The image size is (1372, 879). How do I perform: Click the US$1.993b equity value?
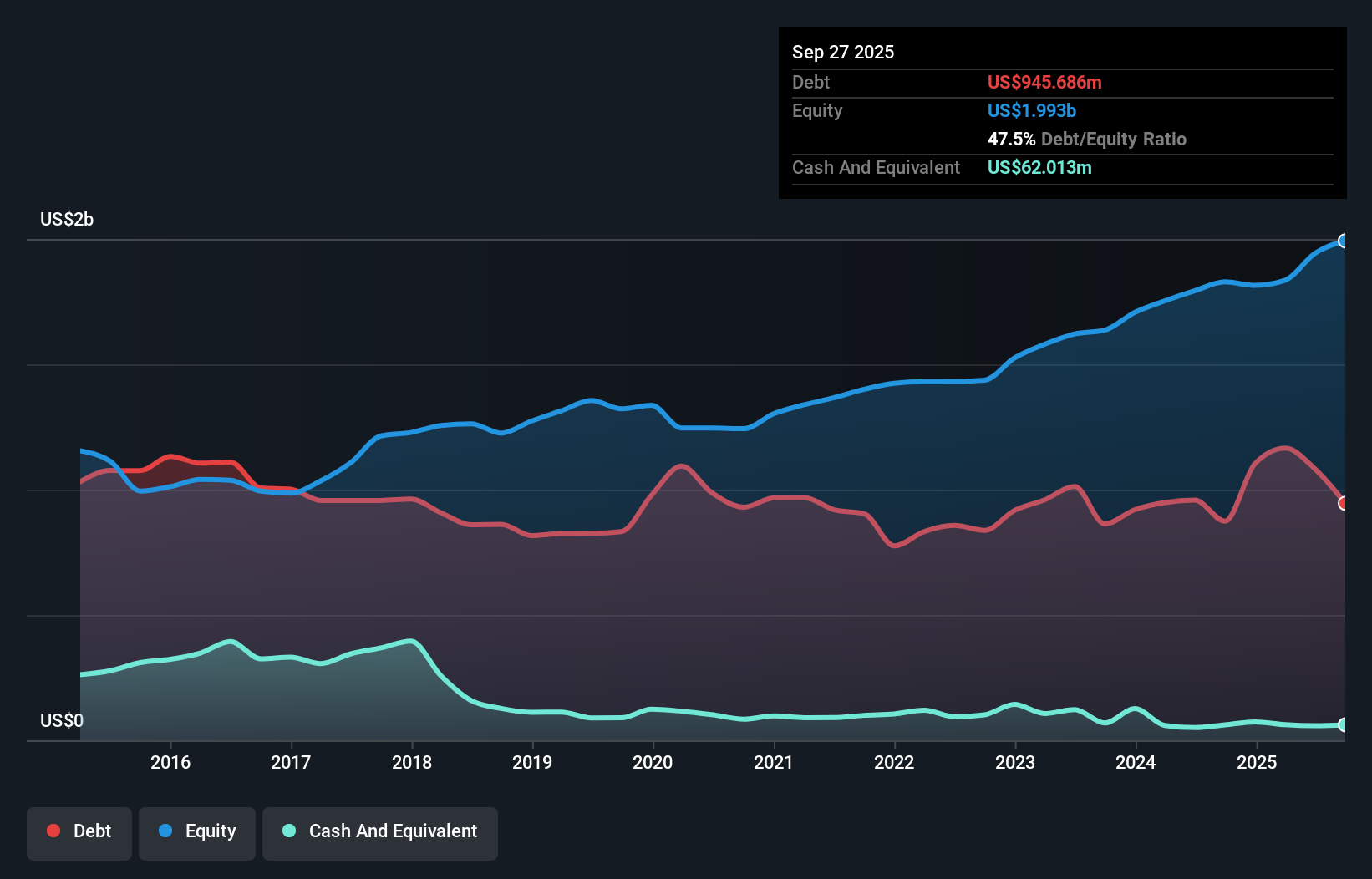click(1032, 110)
